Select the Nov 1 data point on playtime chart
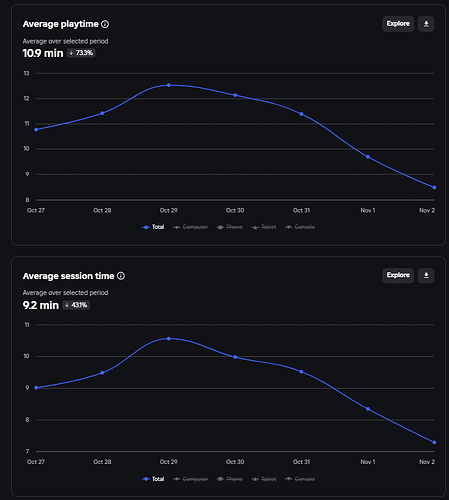The width and height of the screenshot is (449, 500). tap(368, 157)
